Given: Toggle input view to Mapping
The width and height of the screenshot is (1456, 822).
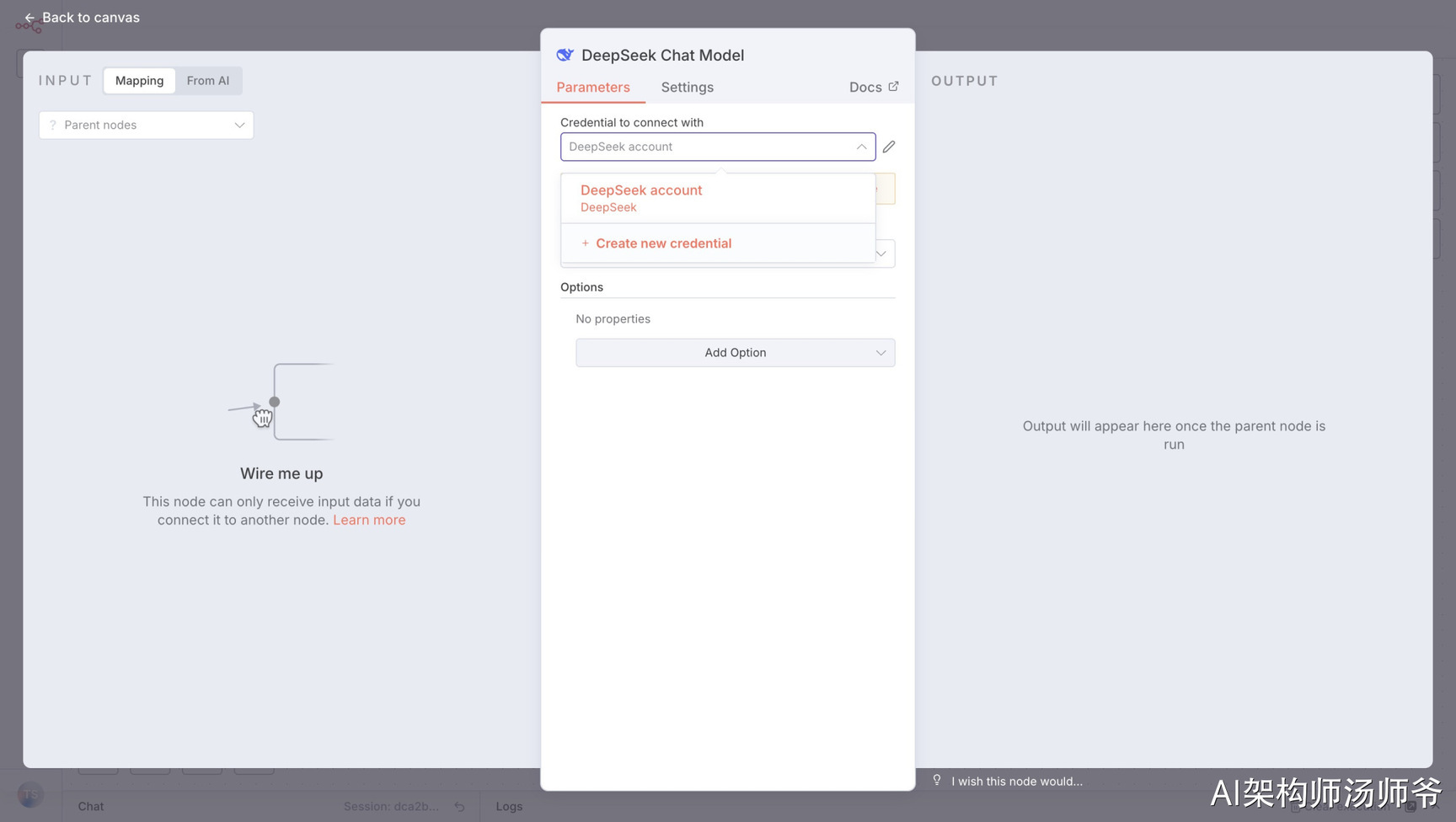Looking at the screenshot, I should [140, 81].
